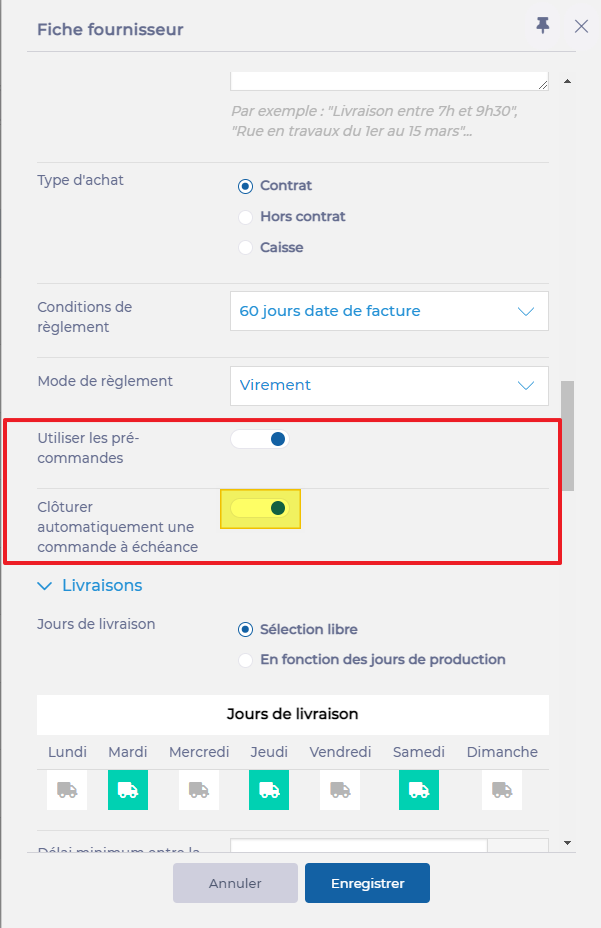Screen dimensions: 601x928
Task: Toggle Mercredi delivery truck icon
Action: [198, 790]
